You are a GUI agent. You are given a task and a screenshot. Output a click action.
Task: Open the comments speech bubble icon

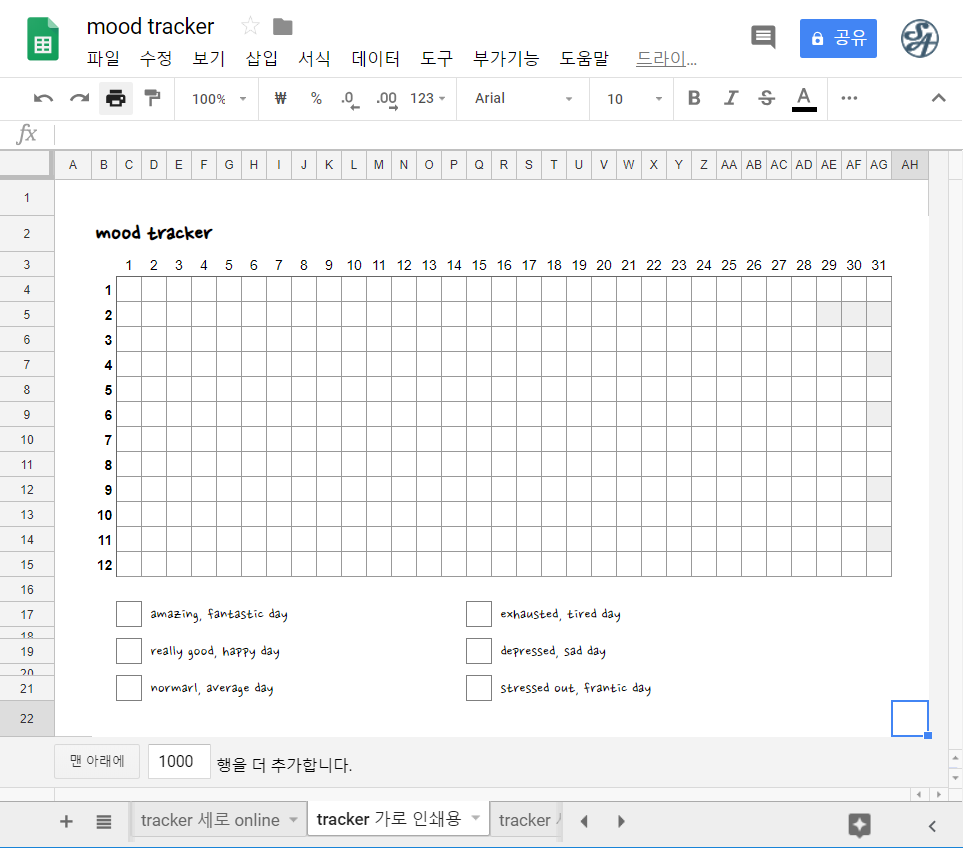(763, 38)
